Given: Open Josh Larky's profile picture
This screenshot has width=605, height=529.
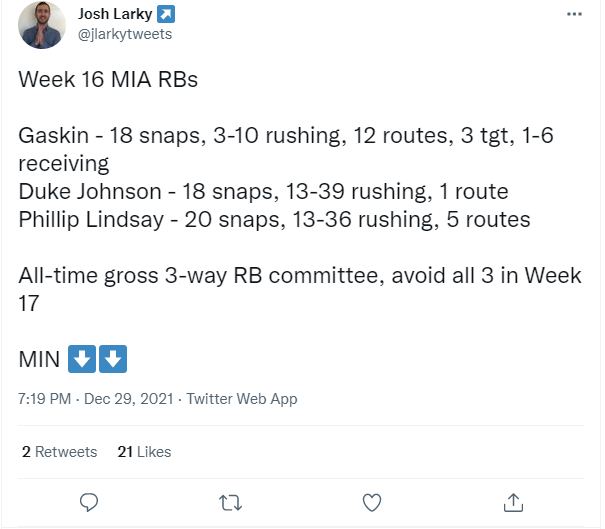Looking at the screenshot, I should pos(42,25).
